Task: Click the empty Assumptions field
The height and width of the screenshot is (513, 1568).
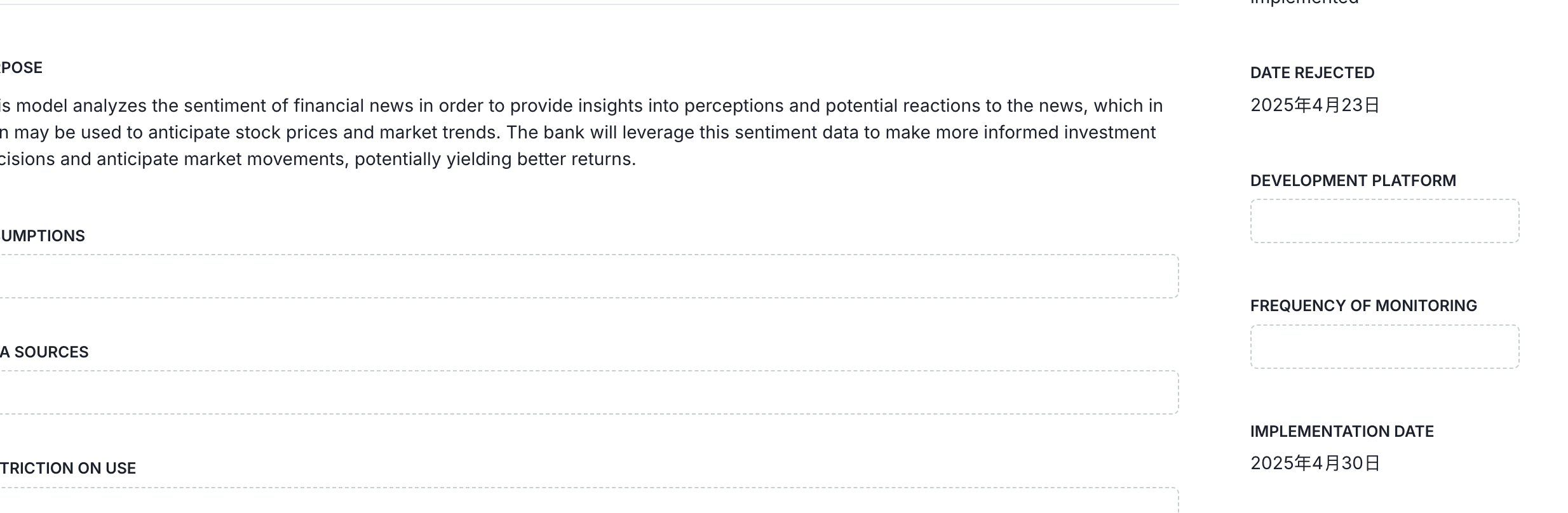Action: tap(588, 276)
